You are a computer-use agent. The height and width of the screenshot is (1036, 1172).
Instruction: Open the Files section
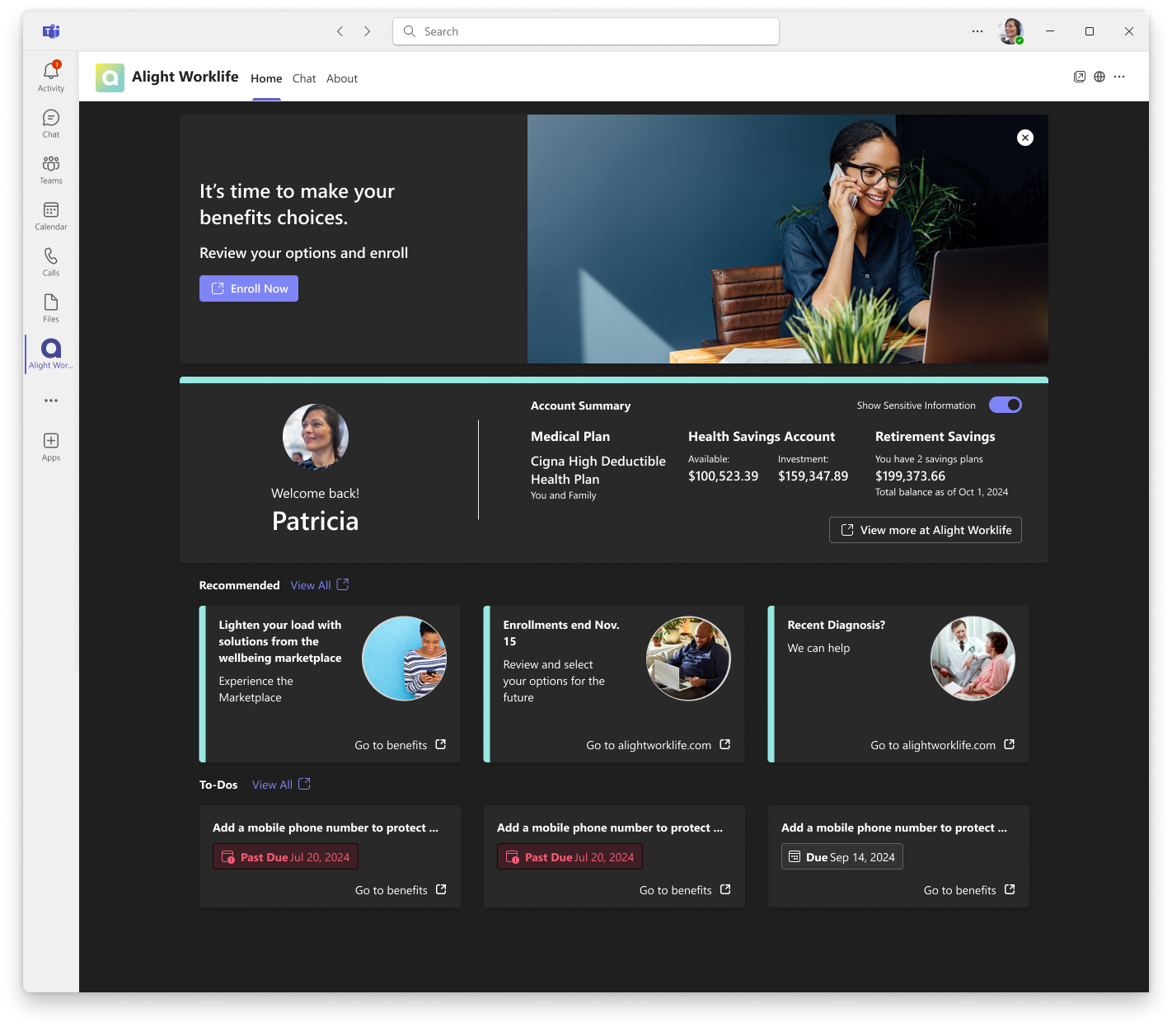(51, 308)
